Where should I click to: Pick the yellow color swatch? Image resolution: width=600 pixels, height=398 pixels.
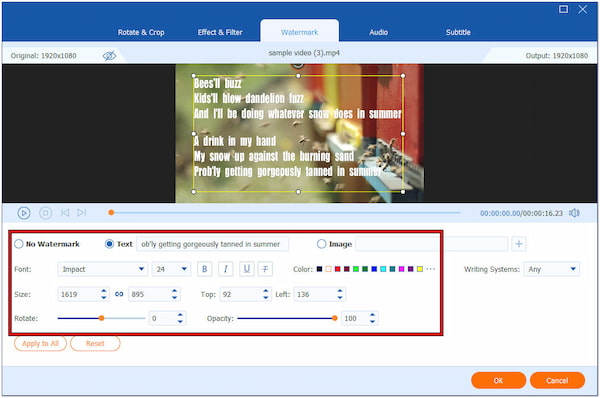(420, 269)
